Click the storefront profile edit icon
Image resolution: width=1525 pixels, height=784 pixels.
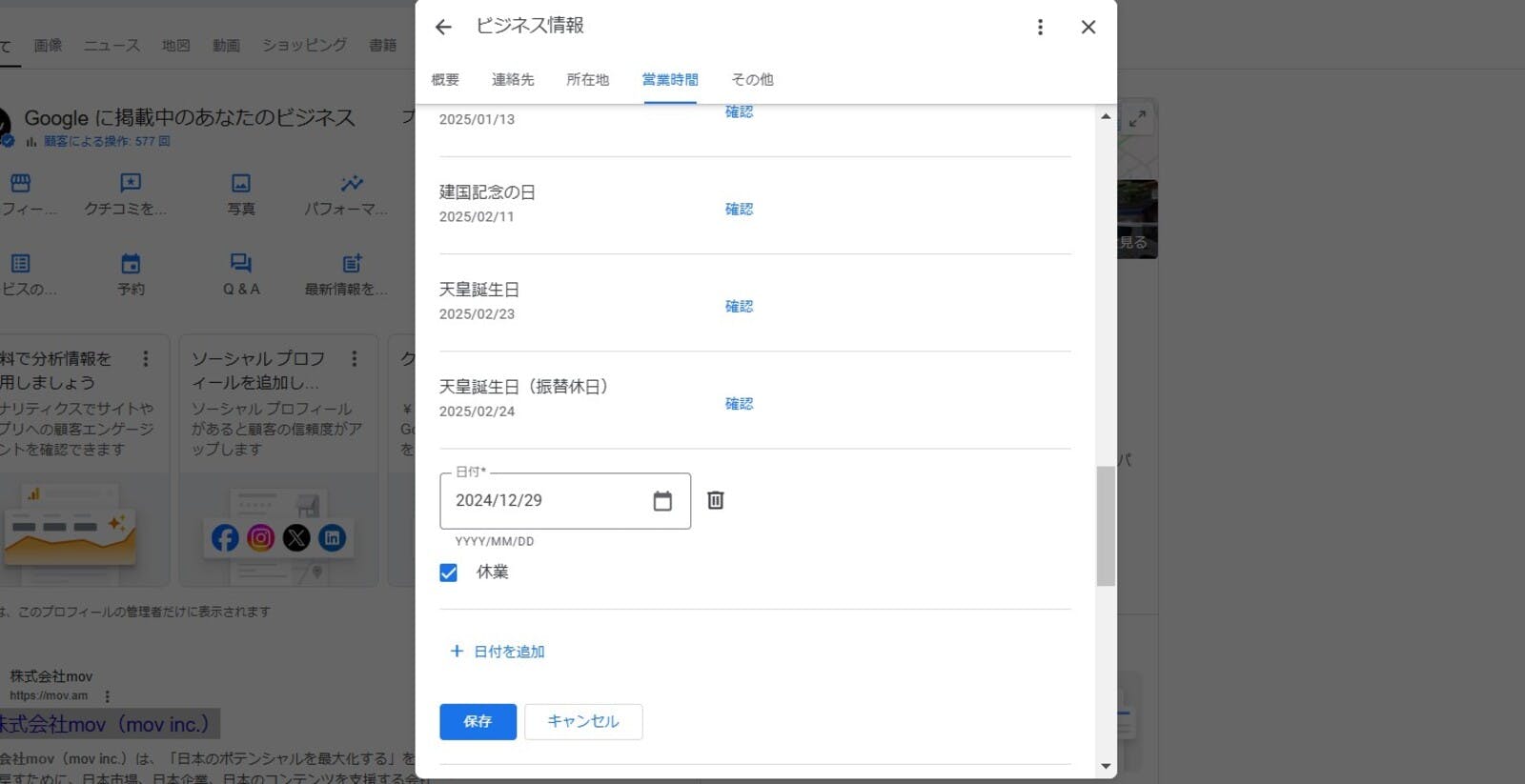click(20, 183)
